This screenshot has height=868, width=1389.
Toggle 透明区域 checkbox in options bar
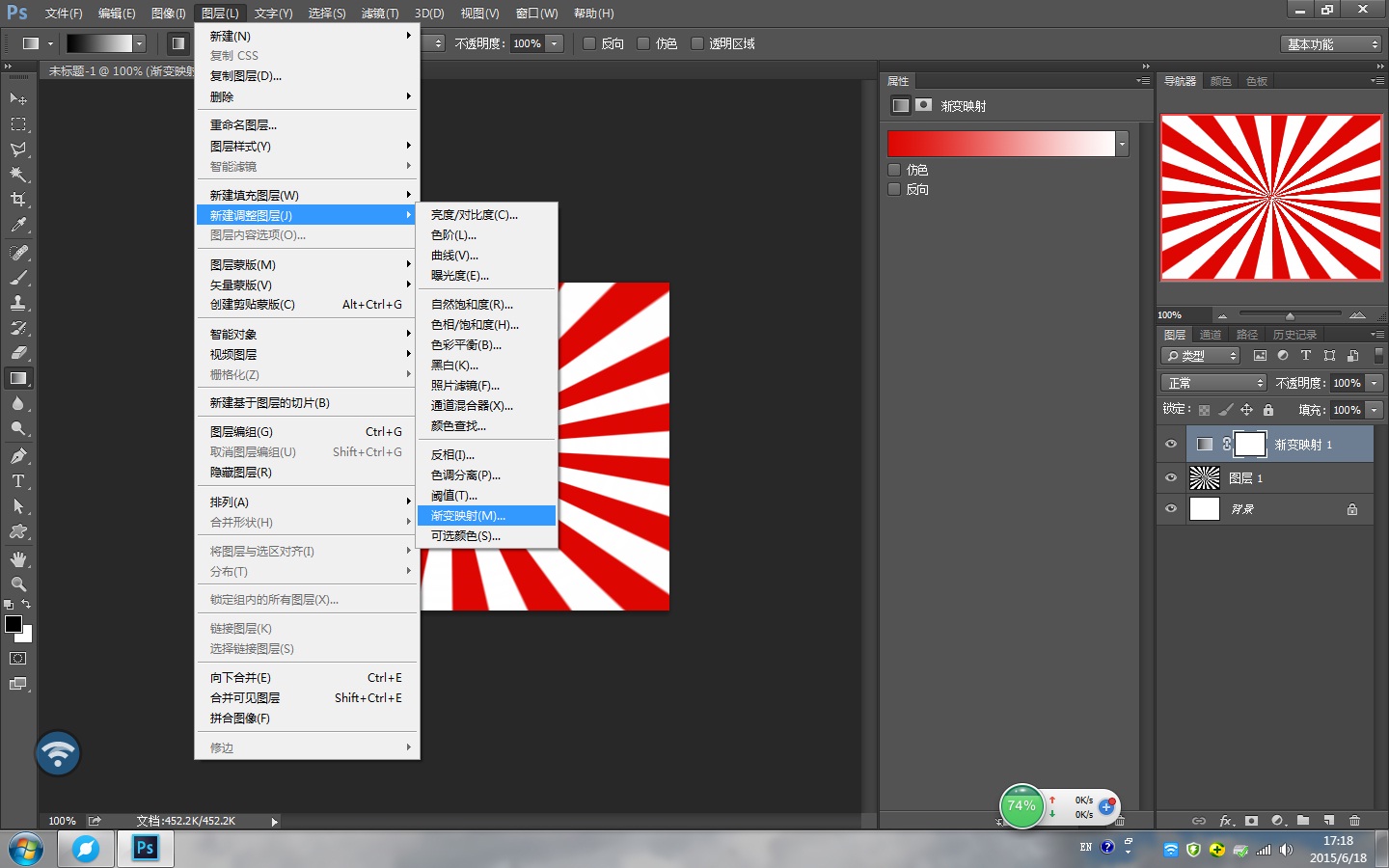click(x=697, y=43)
